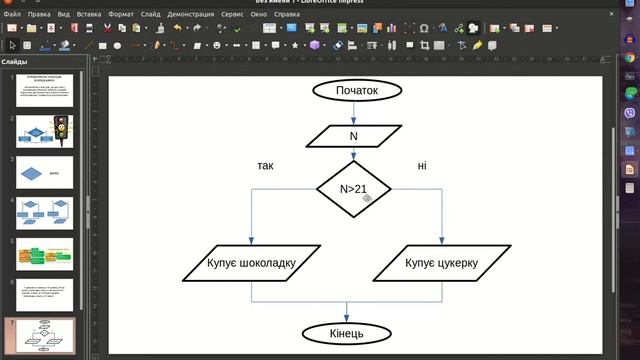Viewport: 640px width, 360px height.
Task: Click the New presentation icon
Action: [x=12, y=28]
